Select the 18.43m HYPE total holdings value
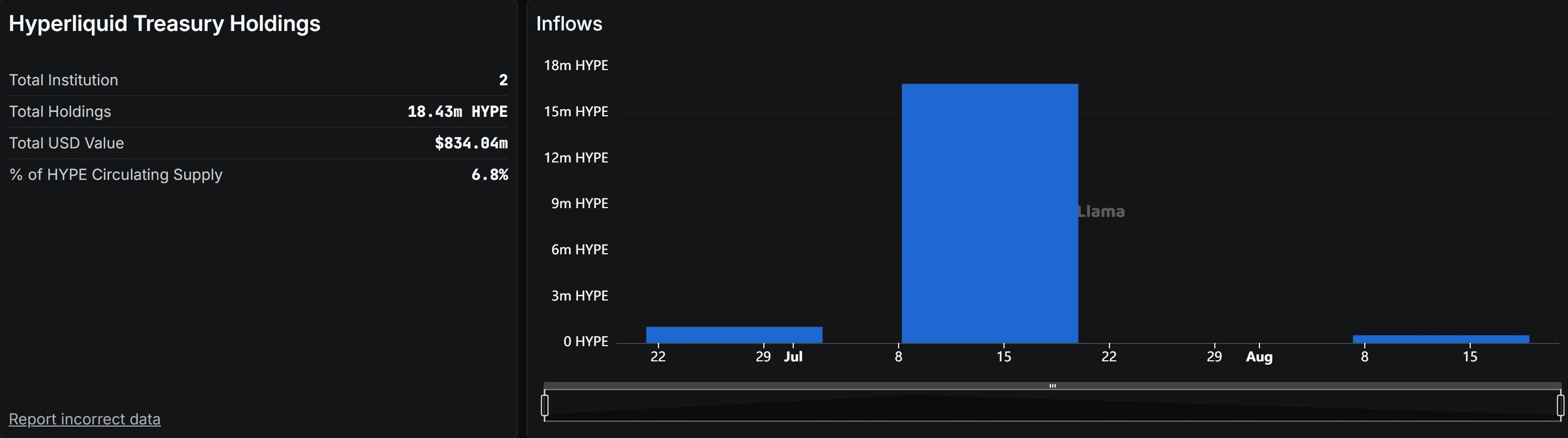Image resolution: width=1568 pixels, height=438 pixels. click(x=457, y=111)
